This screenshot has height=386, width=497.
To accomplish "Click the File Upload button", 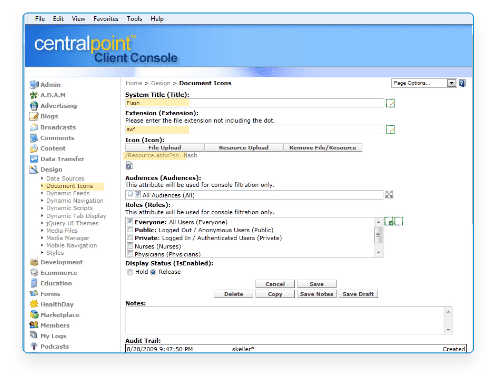I will point(165,148).
